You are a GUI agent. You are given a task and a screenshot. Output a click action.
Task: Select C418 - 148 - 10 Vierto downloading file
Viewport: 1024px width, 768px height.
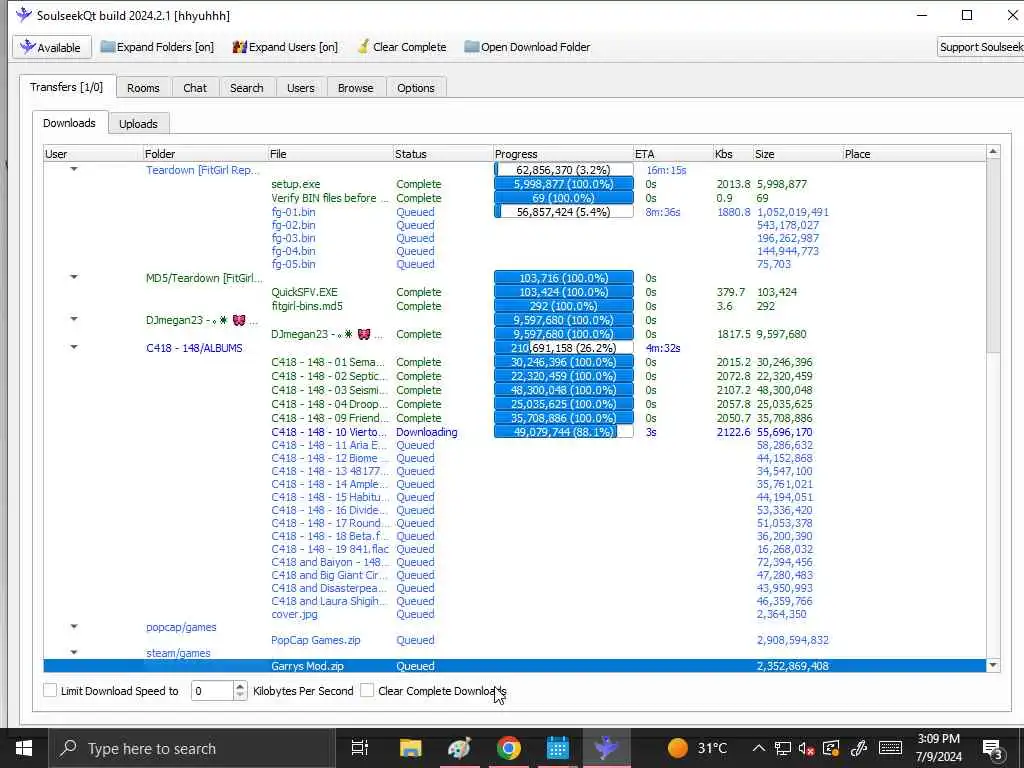tap(328, 432)
